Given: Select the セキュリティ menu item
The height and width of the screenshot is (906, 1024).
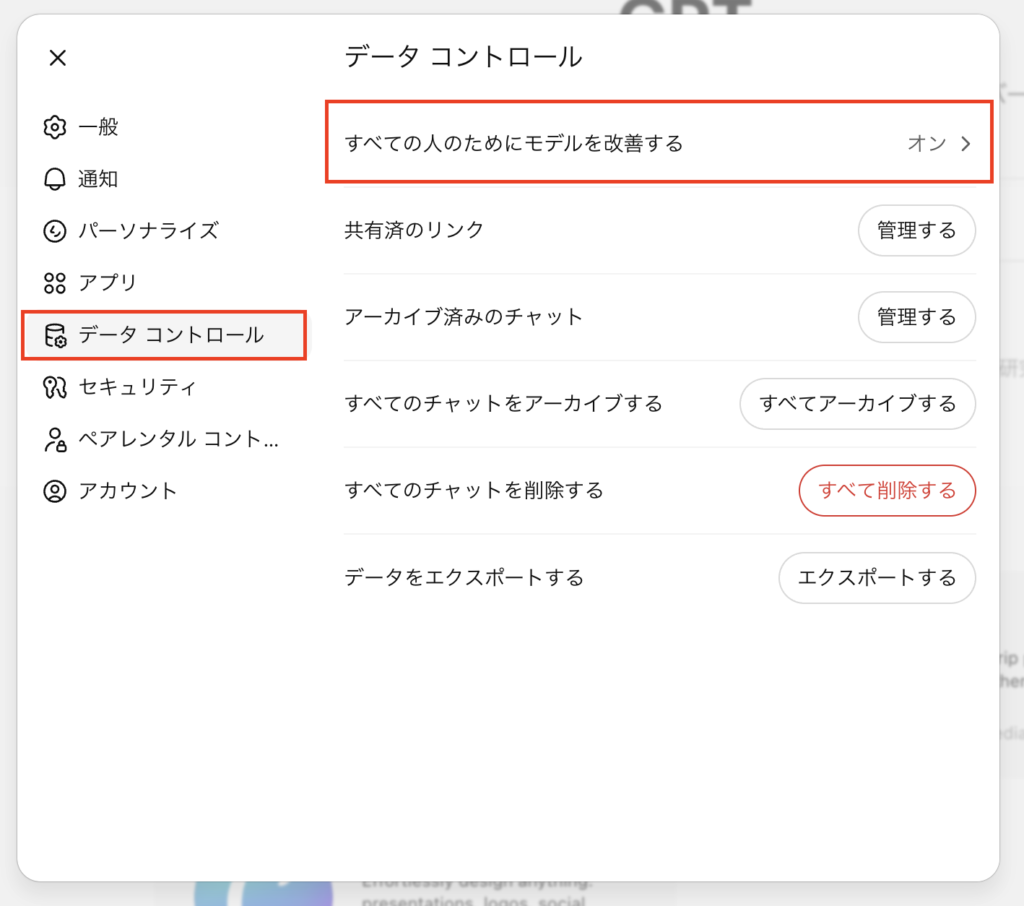Looking at the screenshot, I should (x=137, y=387).
